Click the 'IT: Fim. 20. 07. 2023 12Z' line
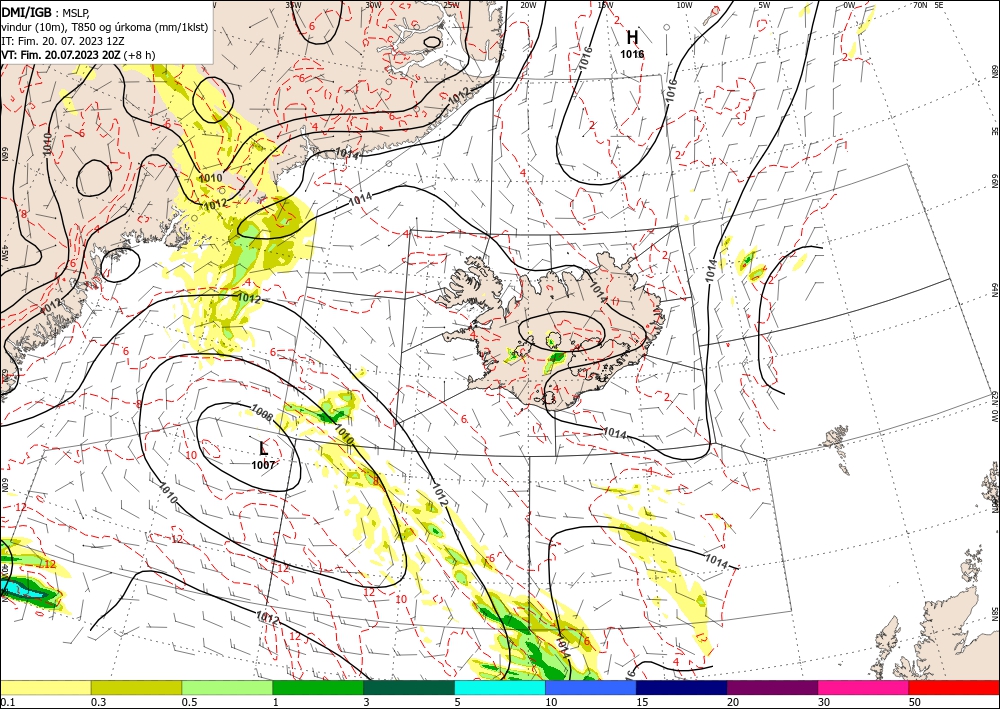Image resolution: width=1000 pixels, height=709 pixels. coord(62,41)
